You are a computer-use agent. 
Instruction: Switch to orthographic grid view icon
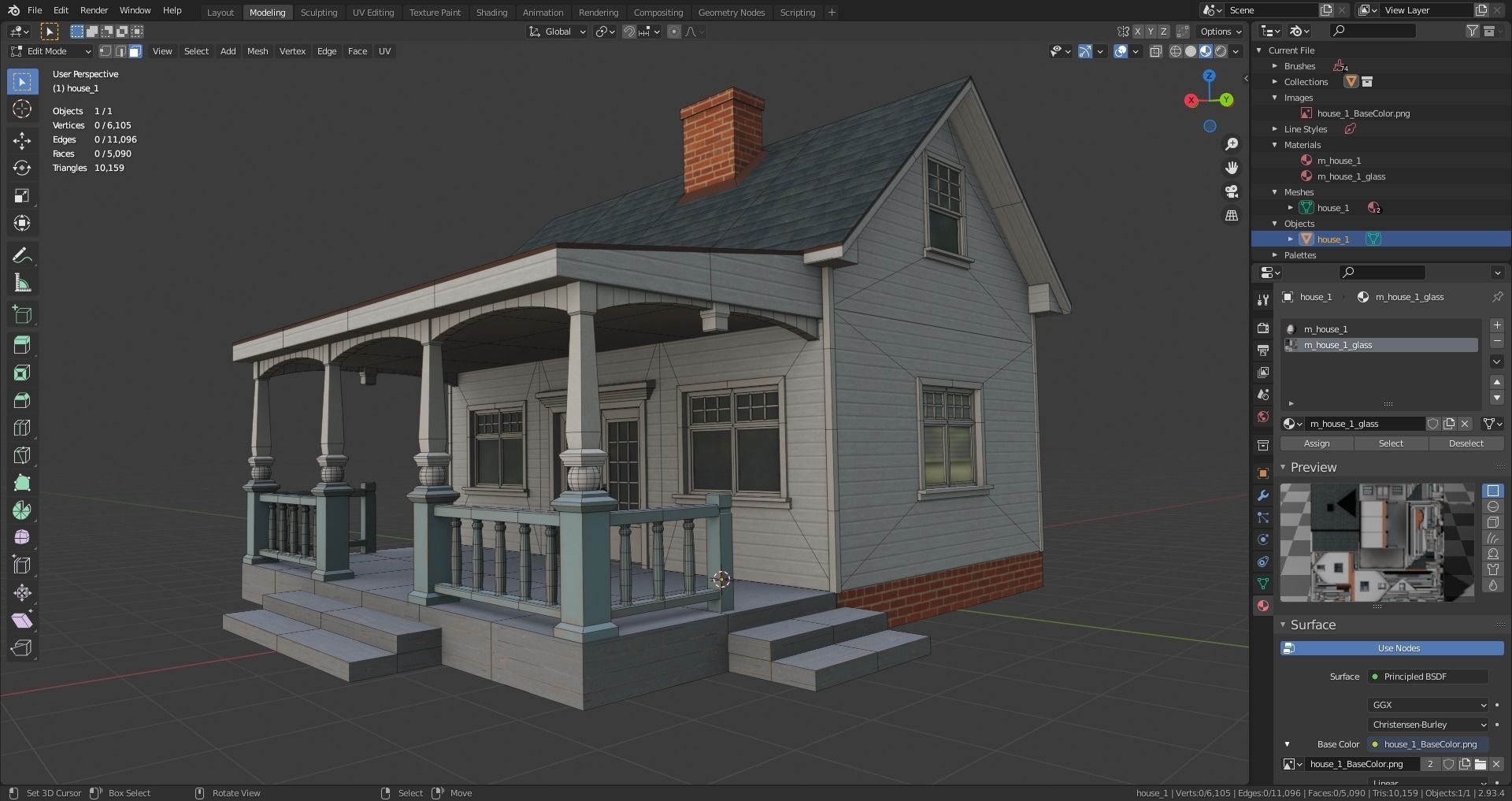[1232, 215]
